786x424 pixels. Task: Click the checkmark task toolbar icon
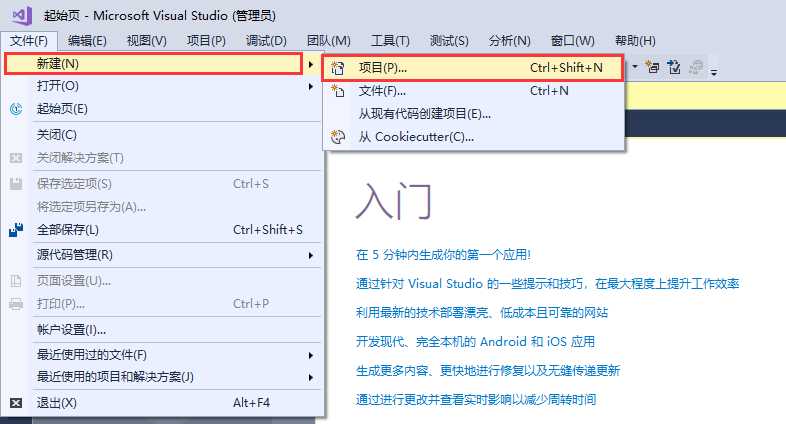tap(674, 67)
